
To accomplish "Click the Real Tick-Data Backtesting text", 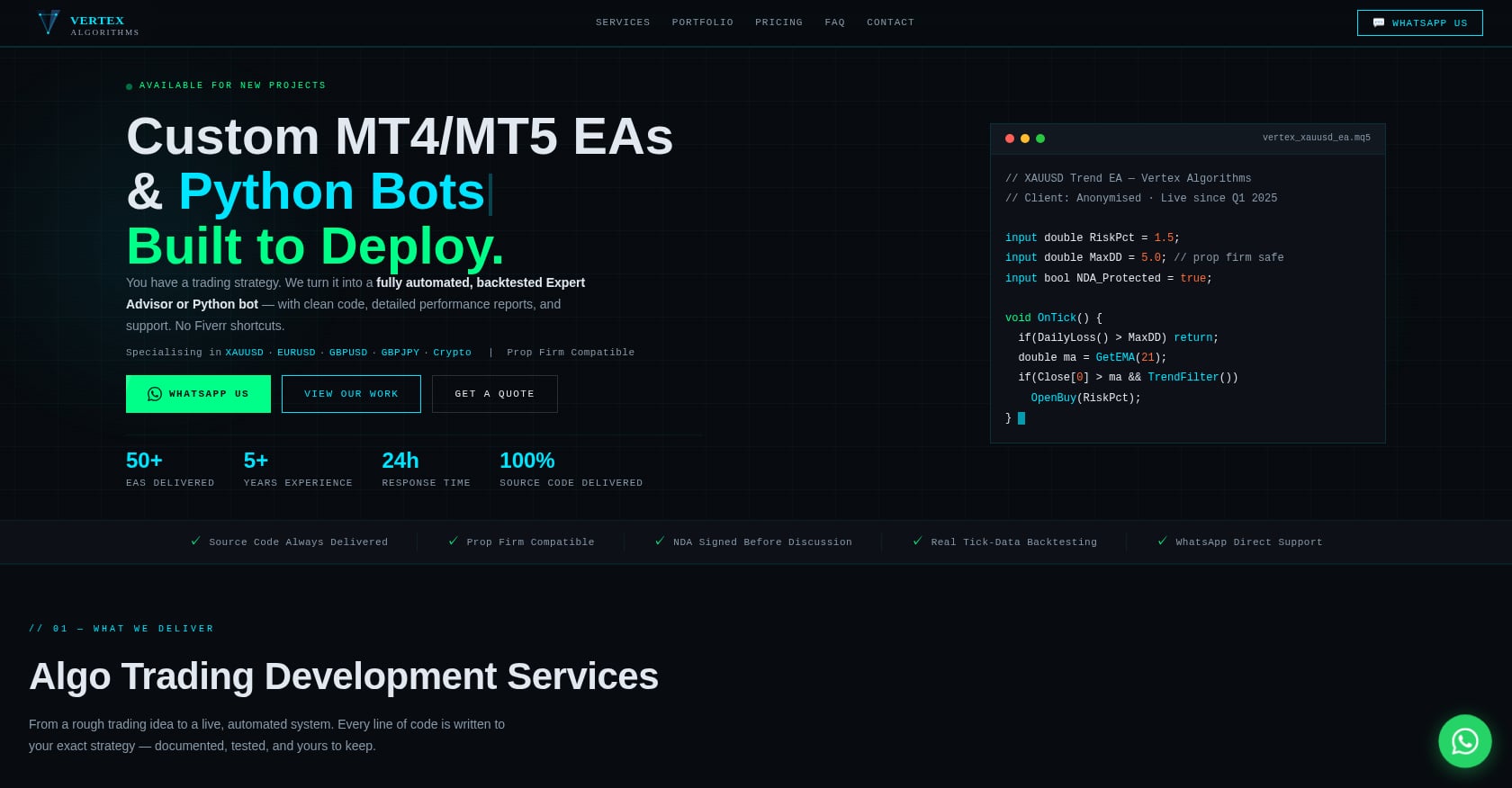I will 1014,542.
